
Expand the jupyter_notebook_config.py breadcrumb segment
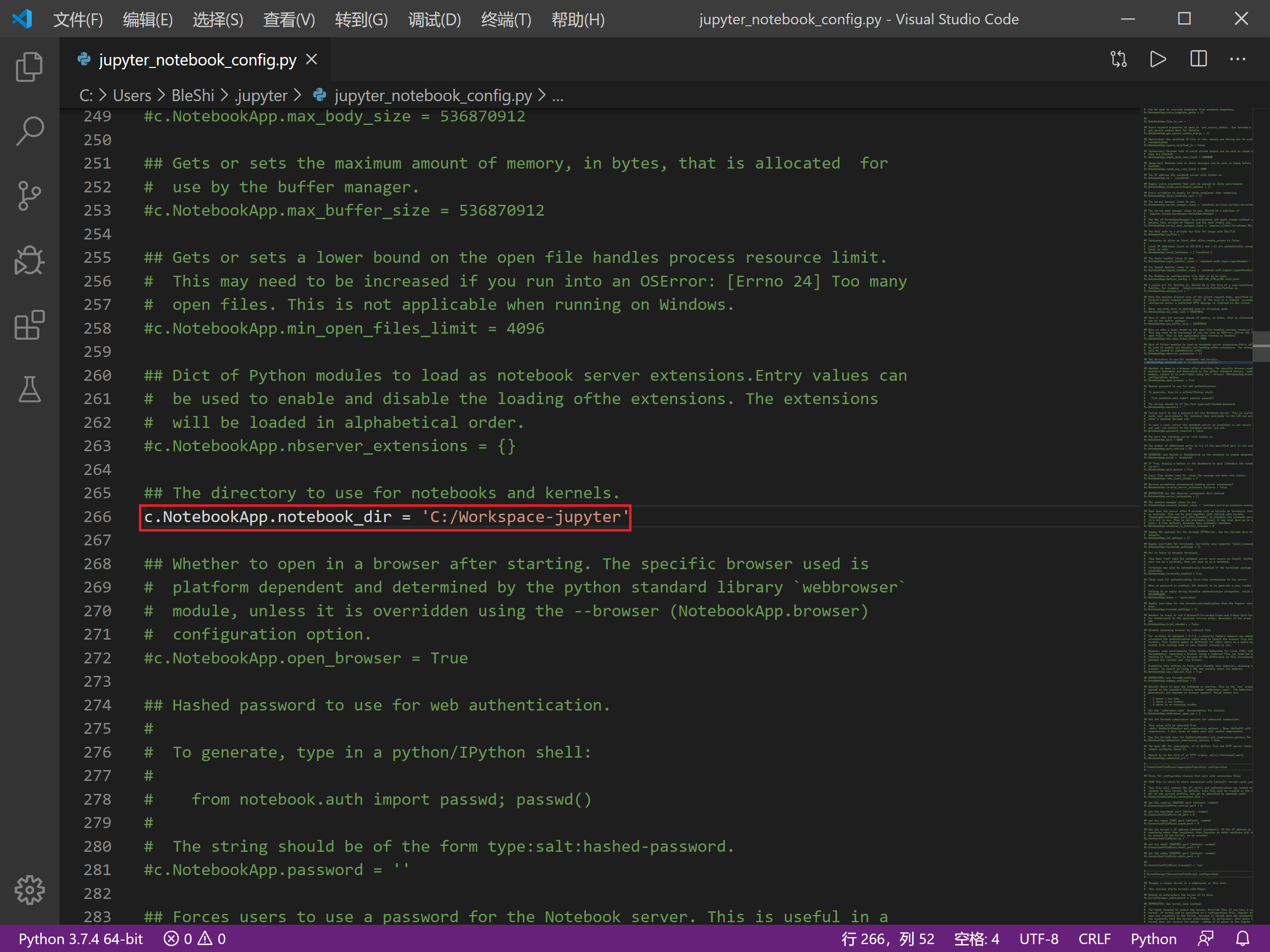433,95
